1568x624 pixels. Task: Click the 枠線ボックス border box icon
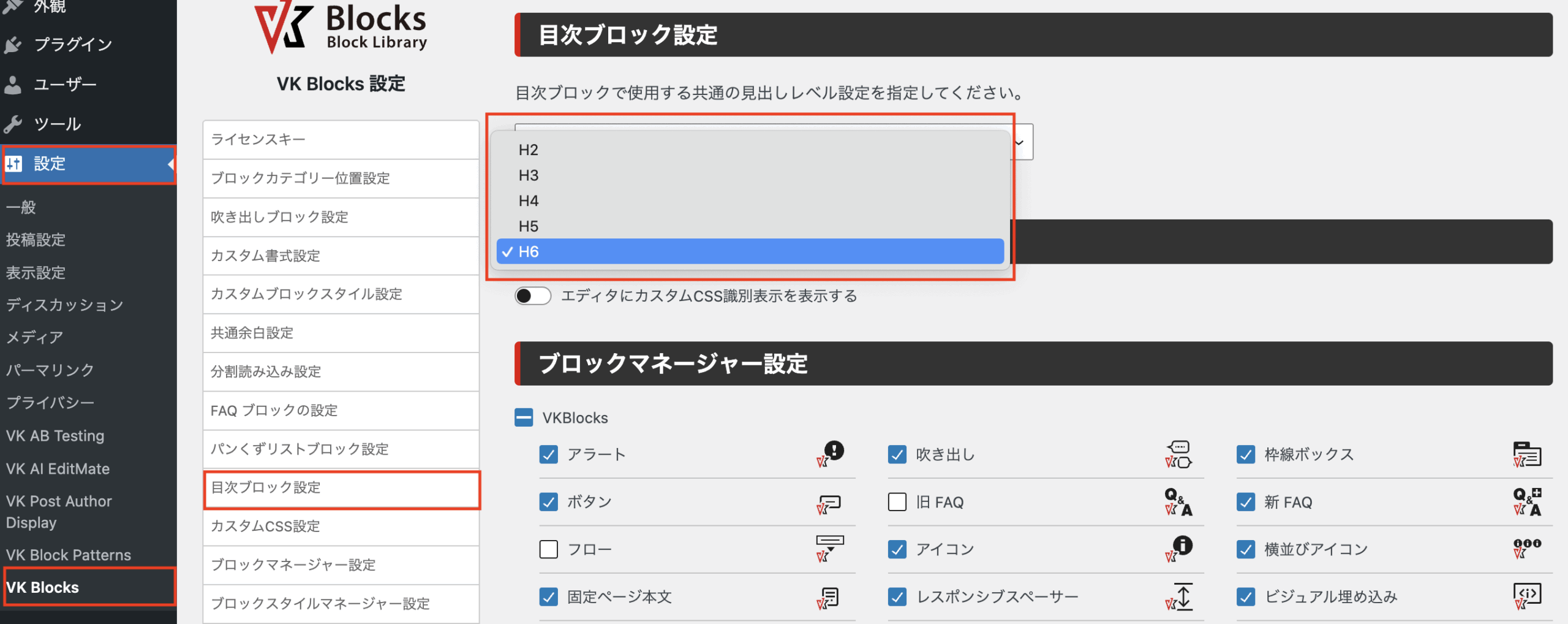(x=1527, y=454)
